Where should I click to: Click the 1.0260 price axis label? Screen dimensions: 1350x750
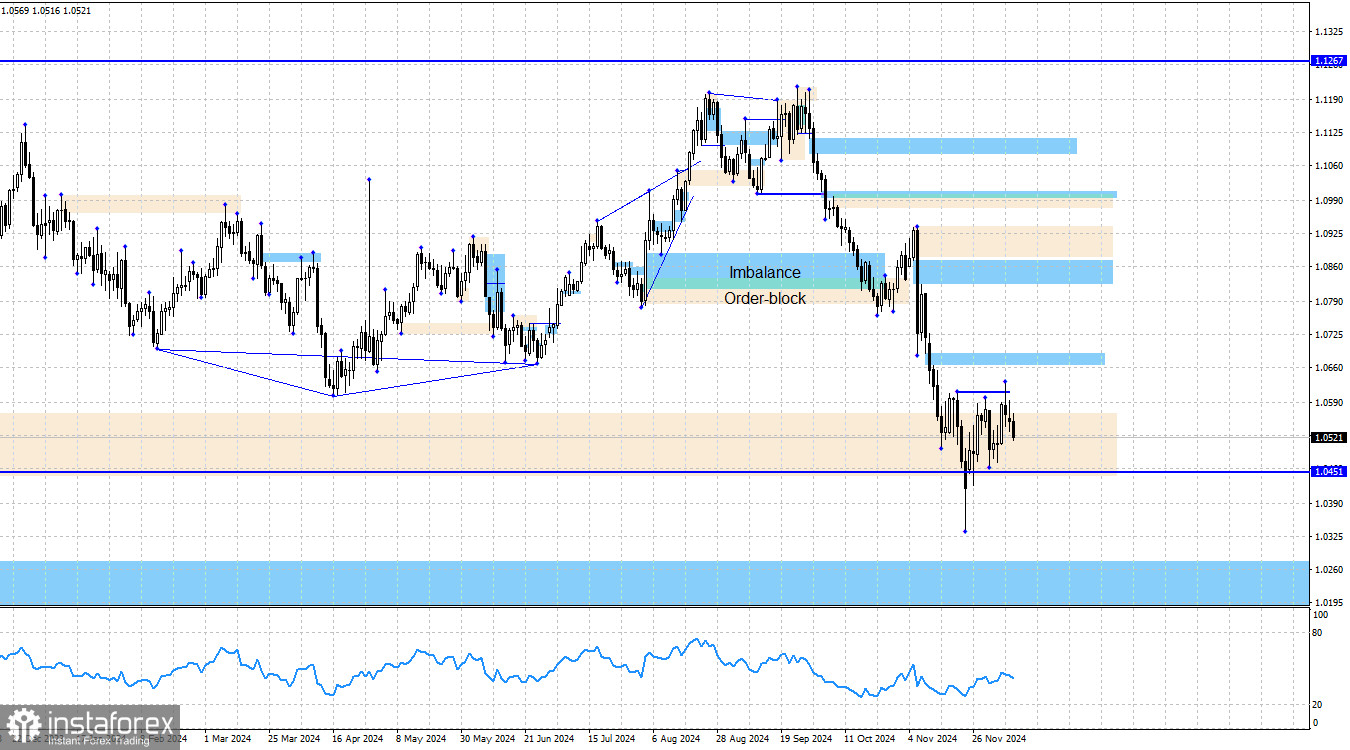coord(1330,570)
